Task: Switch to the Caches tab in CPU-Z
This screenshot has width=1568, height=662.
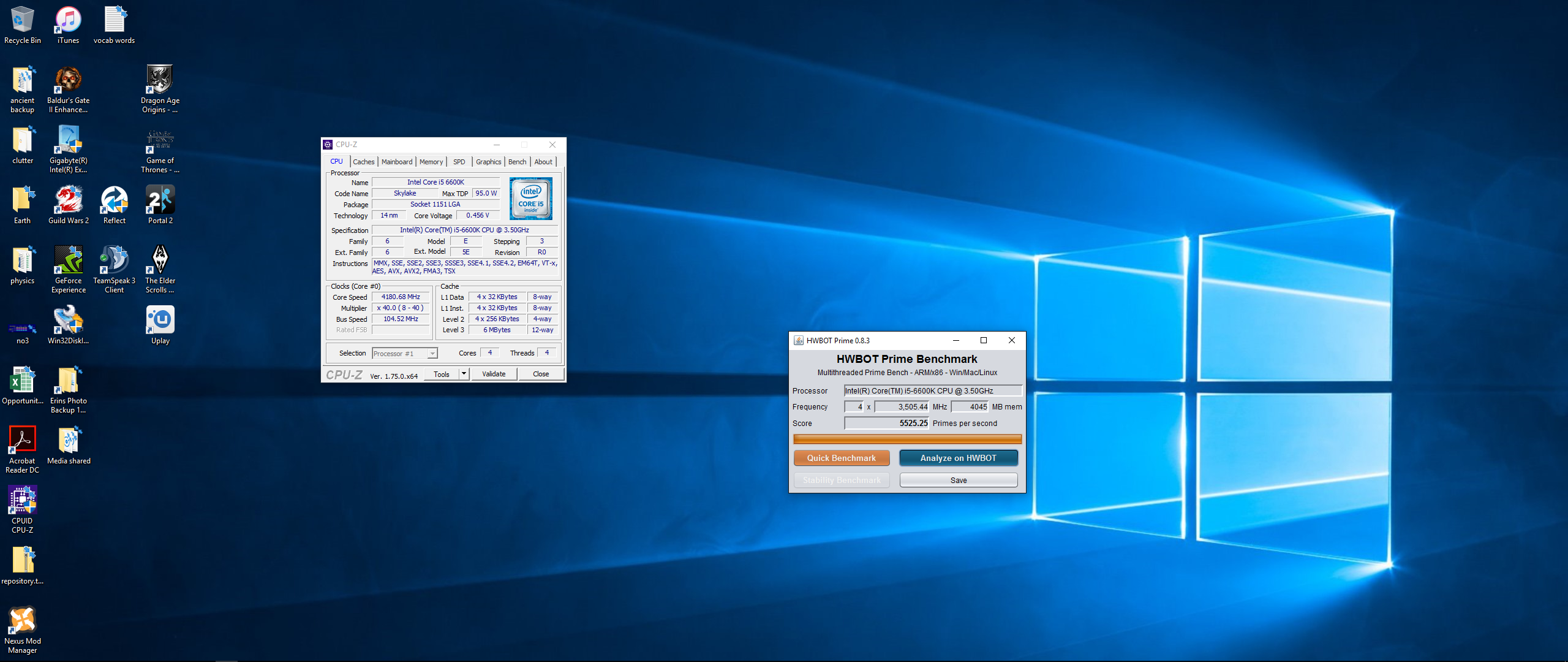Action: 364,162
